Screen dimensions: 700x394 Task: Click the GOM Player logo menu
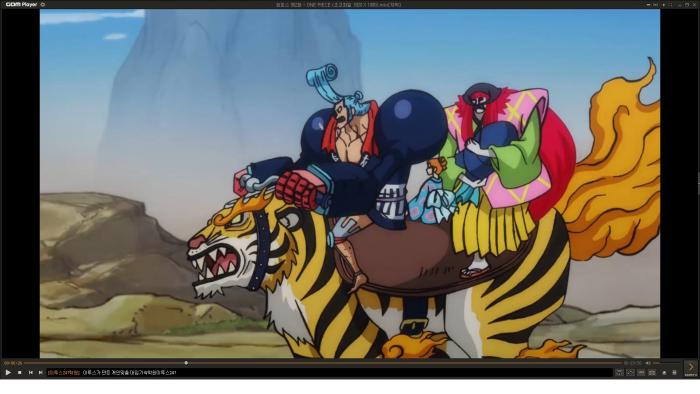21,4
